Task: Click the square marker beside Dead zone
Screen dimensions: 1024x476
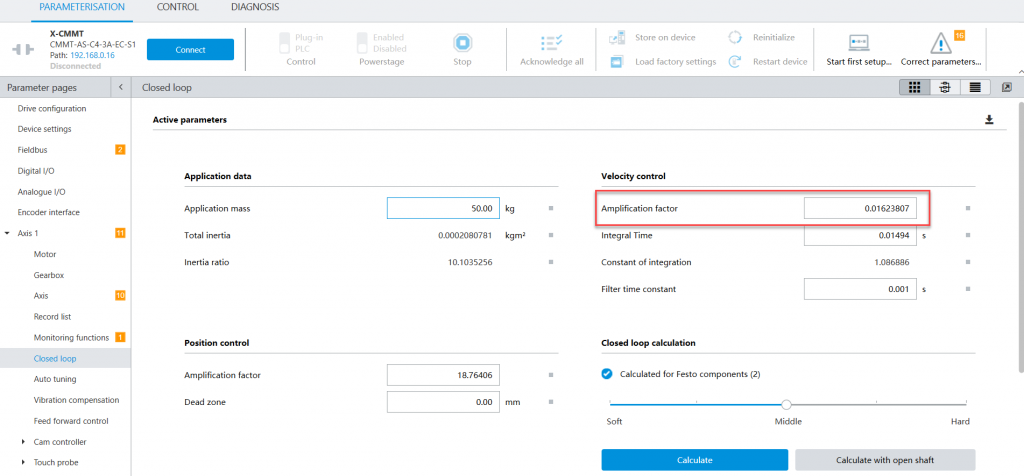Action: [x=551, y=402]
